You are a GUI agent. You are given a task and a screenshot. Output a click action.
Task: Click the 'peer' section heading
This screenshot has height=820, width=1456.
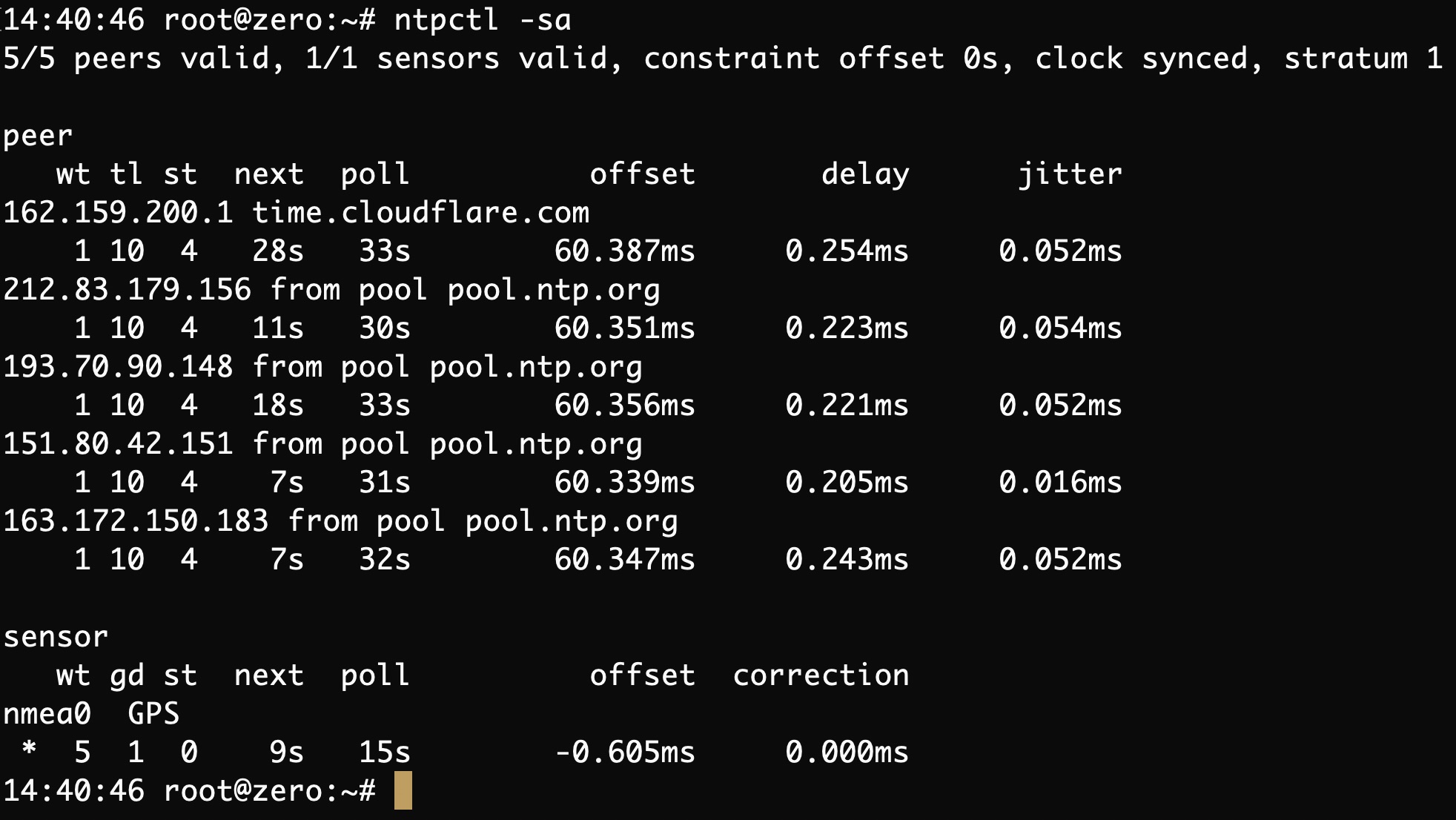pyautogui.click(x=38, y=136)
